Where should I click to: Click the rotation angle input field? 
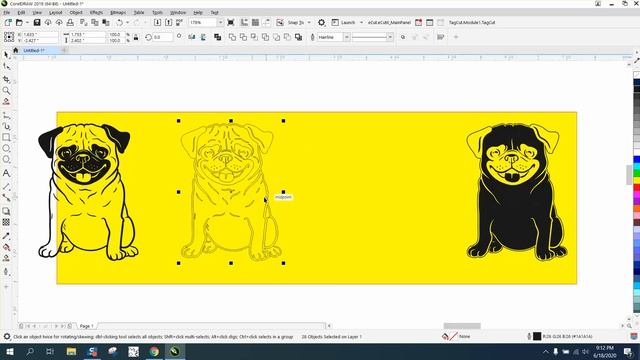tap(162, 37)
